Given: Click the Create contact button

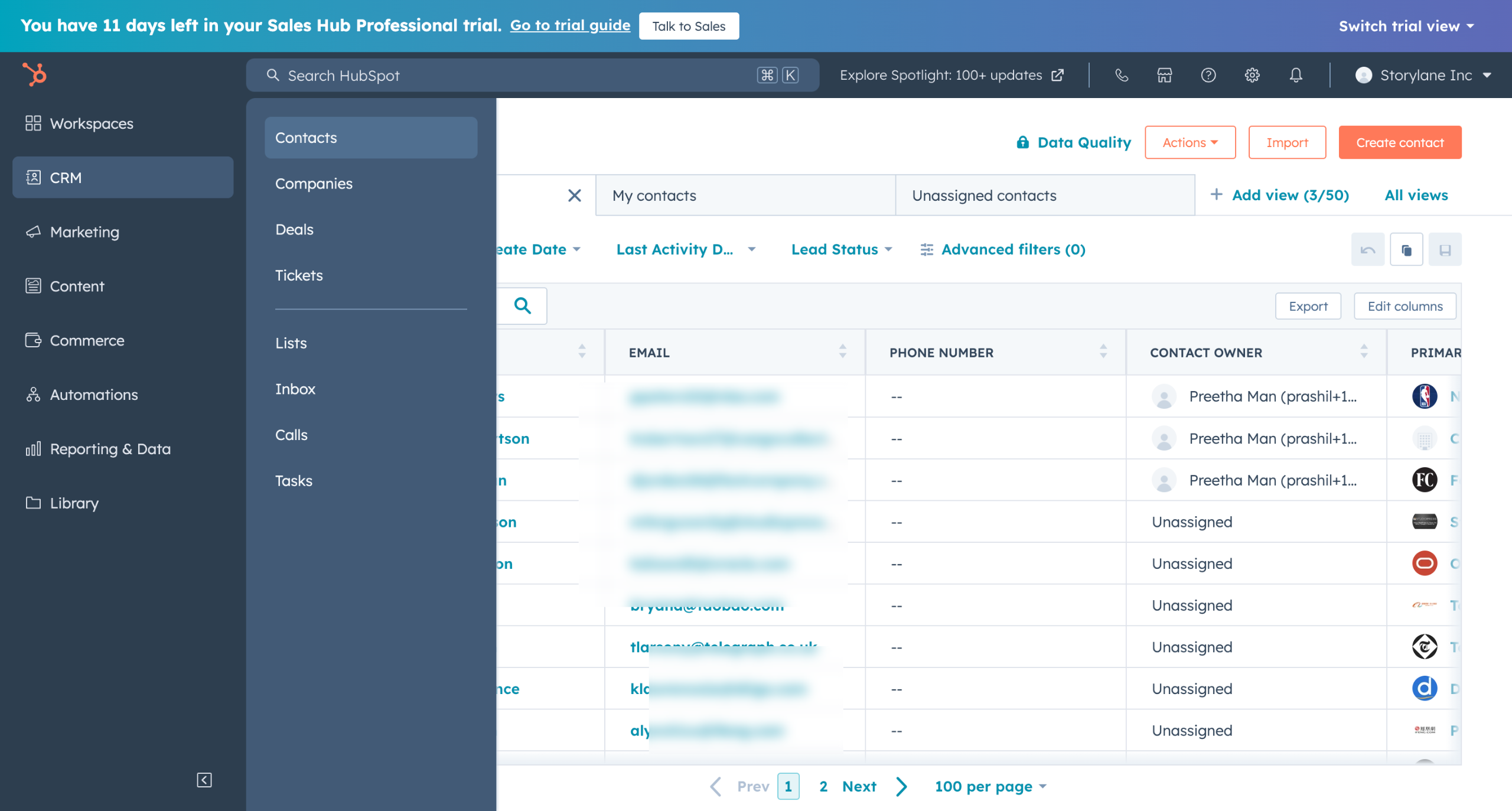Looking at the screenshot, I should (x=1400, y=142).
